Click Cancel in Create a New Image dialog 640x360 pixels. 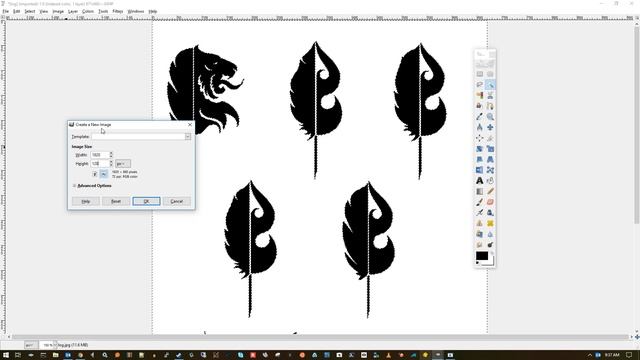[x=177, y=201]
